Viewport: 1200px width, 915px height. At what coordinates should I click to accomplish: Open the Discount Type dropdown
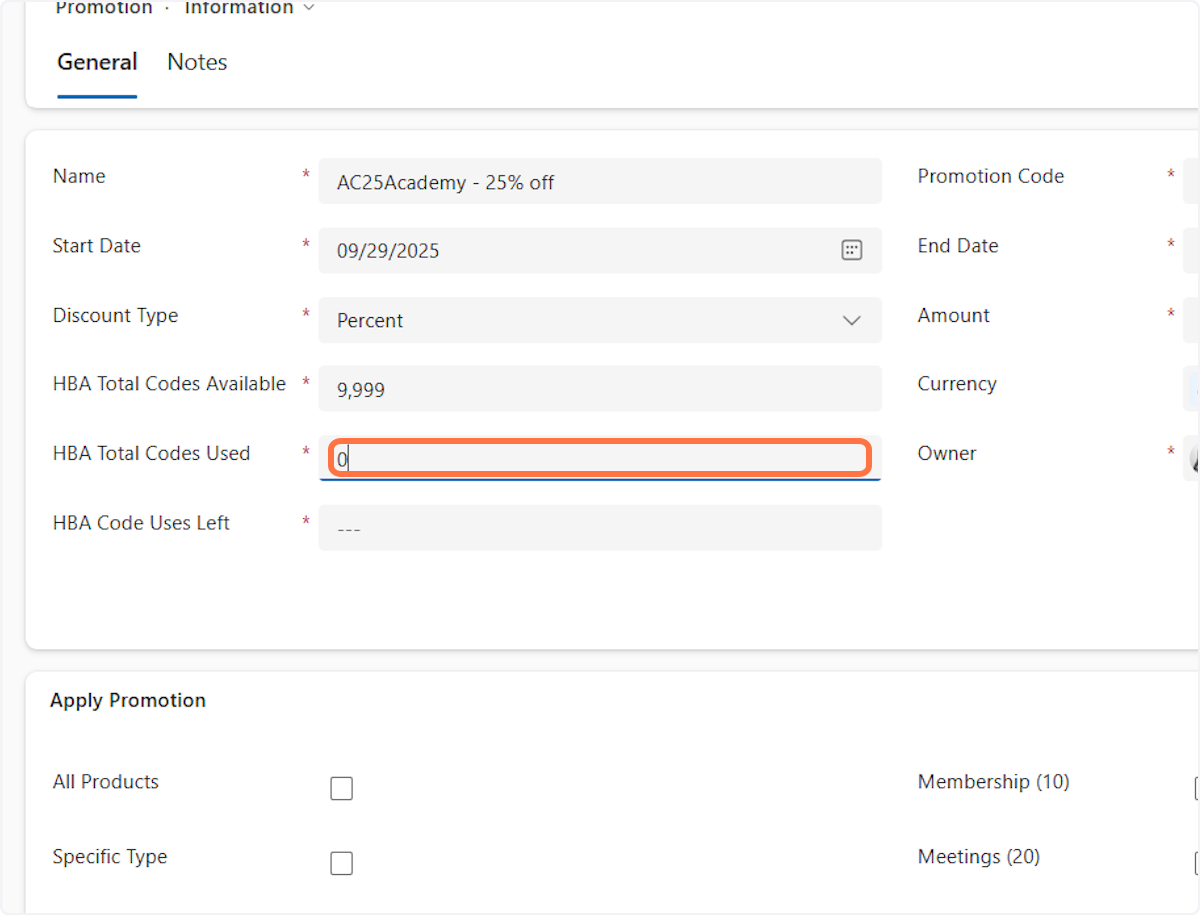pyautogui.click(x=851, y=321)
